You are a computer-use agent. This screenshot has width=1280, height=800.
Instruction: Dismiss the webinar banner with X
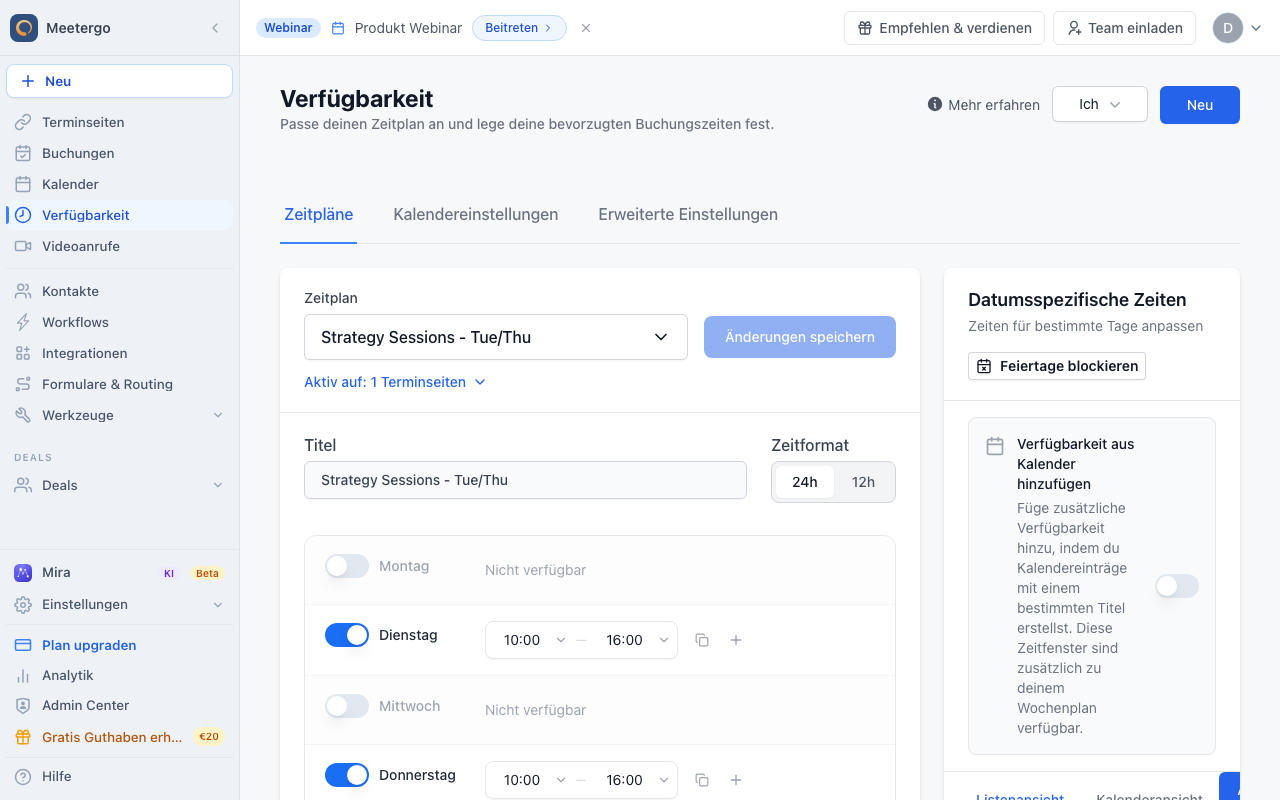(x=586, y=28)
